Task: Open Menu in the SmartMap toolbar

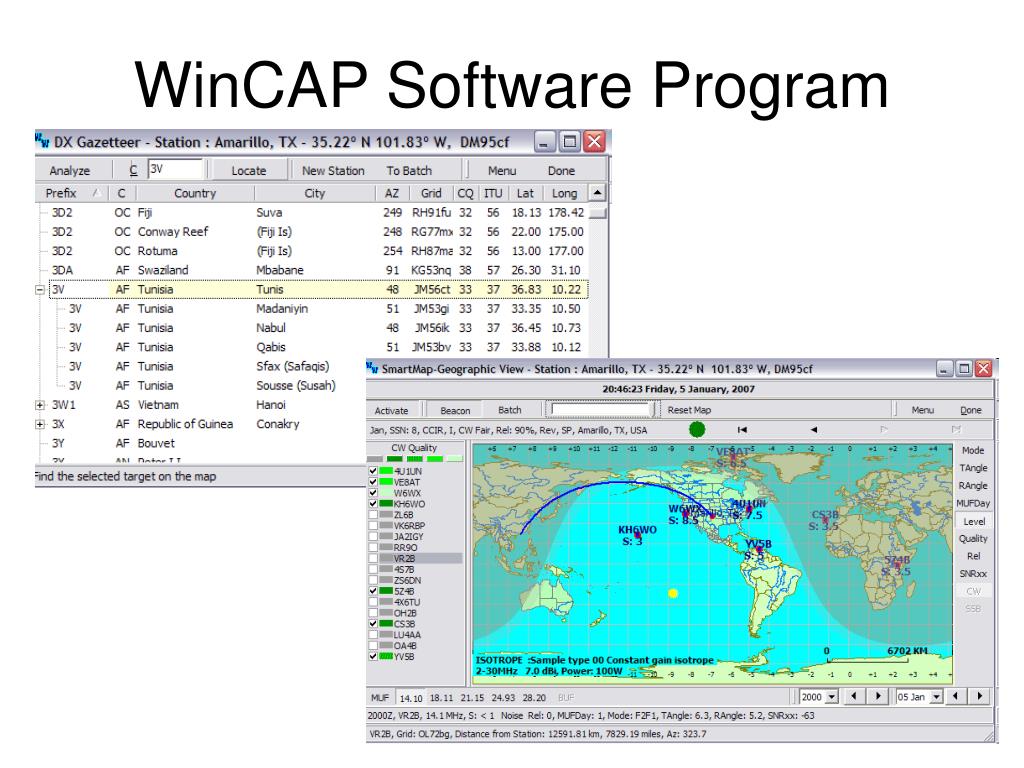Action: coord(922,410)
